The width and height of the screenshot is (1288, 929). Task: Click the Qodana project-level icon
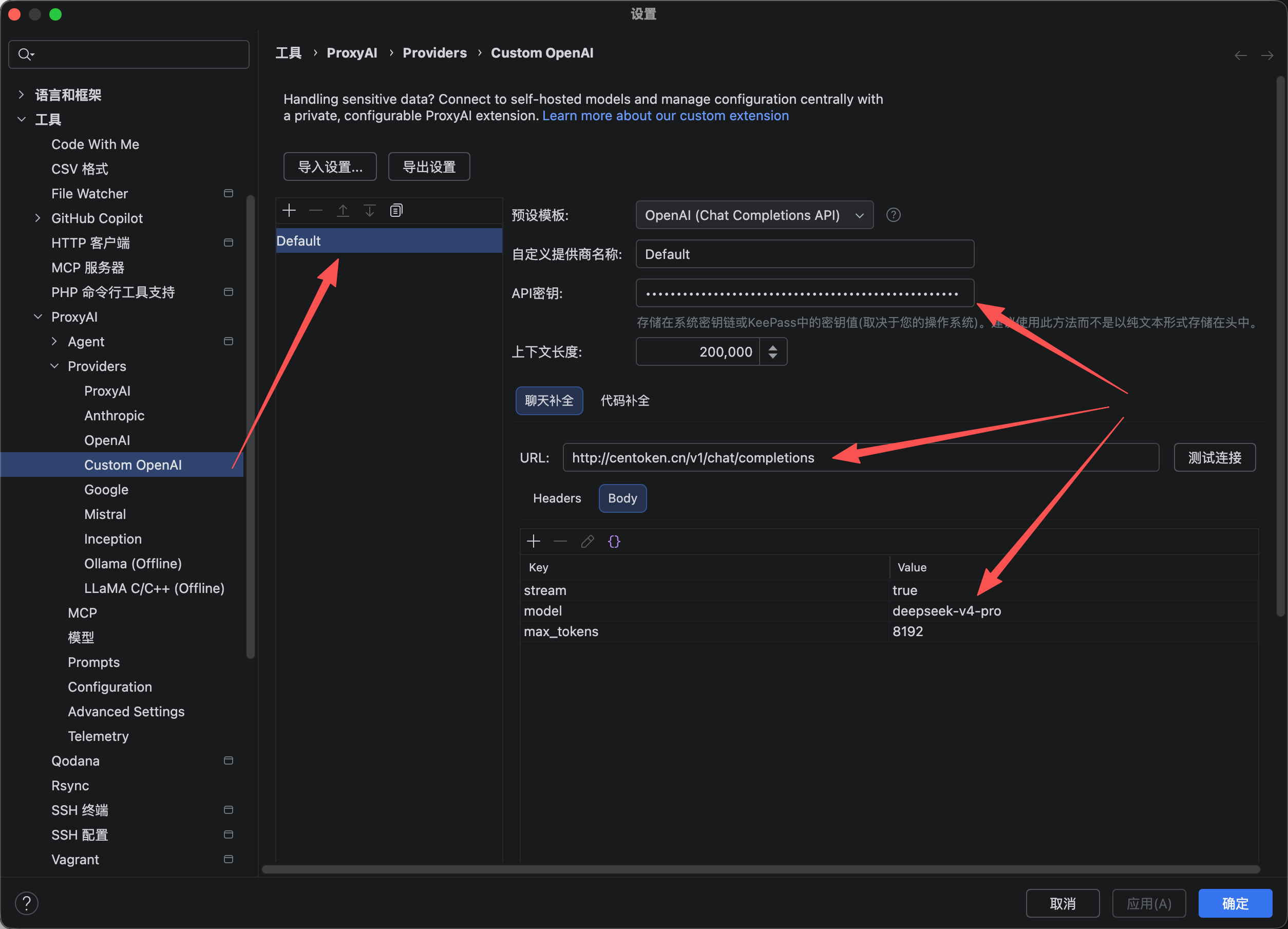point(229,761)
